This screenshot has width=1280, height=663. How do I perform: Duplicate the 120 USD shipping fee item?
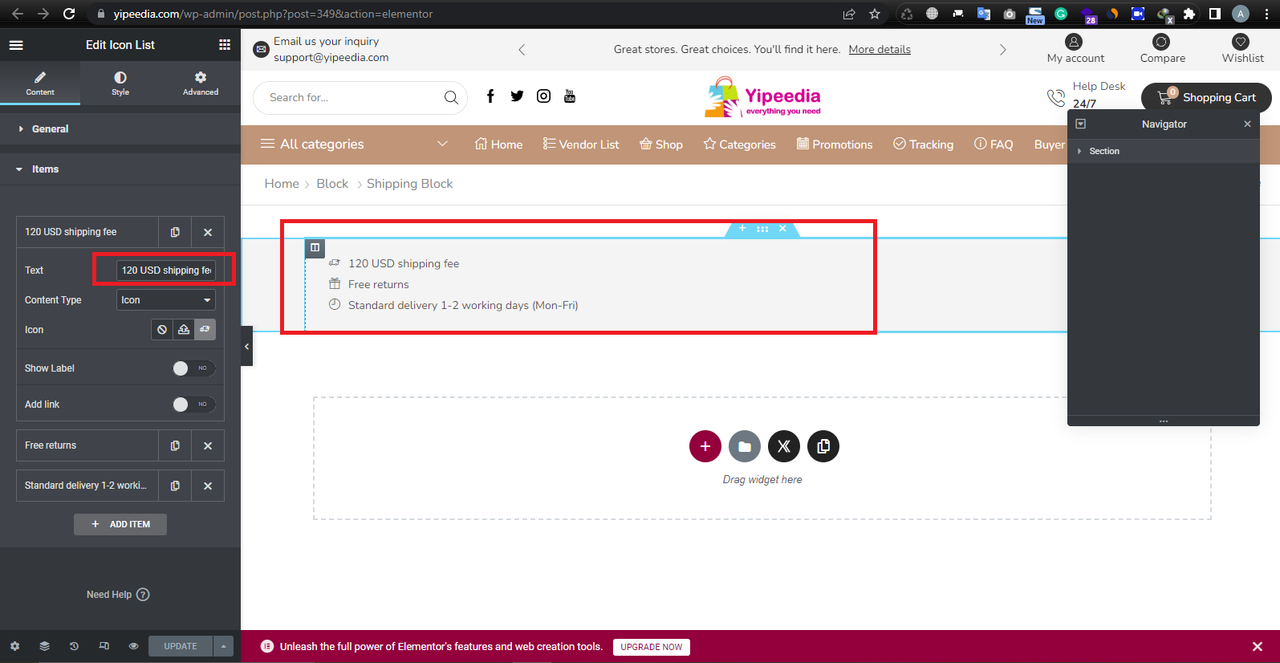coord(175,232)
